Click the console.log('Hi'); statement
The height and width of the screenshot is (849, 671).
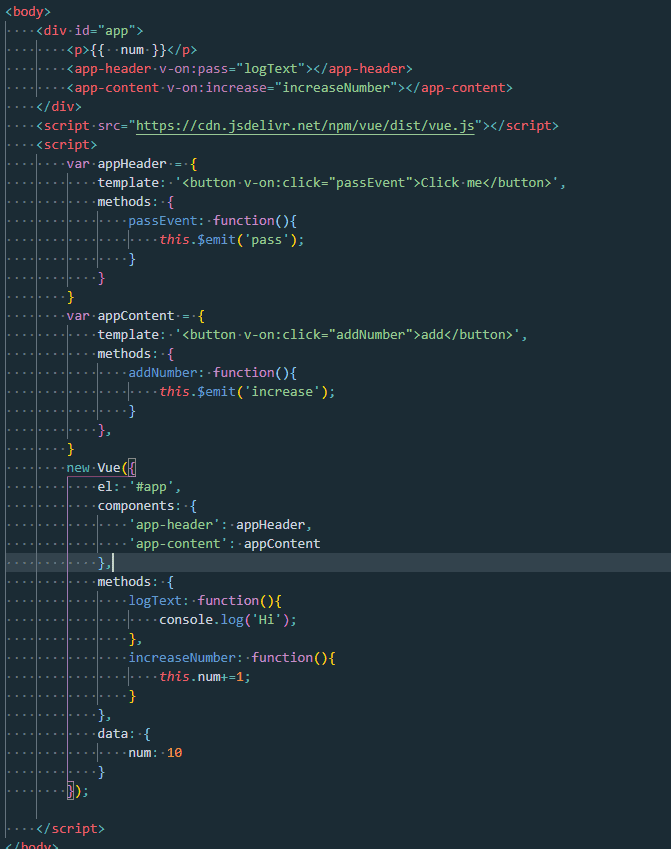(228, 619)
